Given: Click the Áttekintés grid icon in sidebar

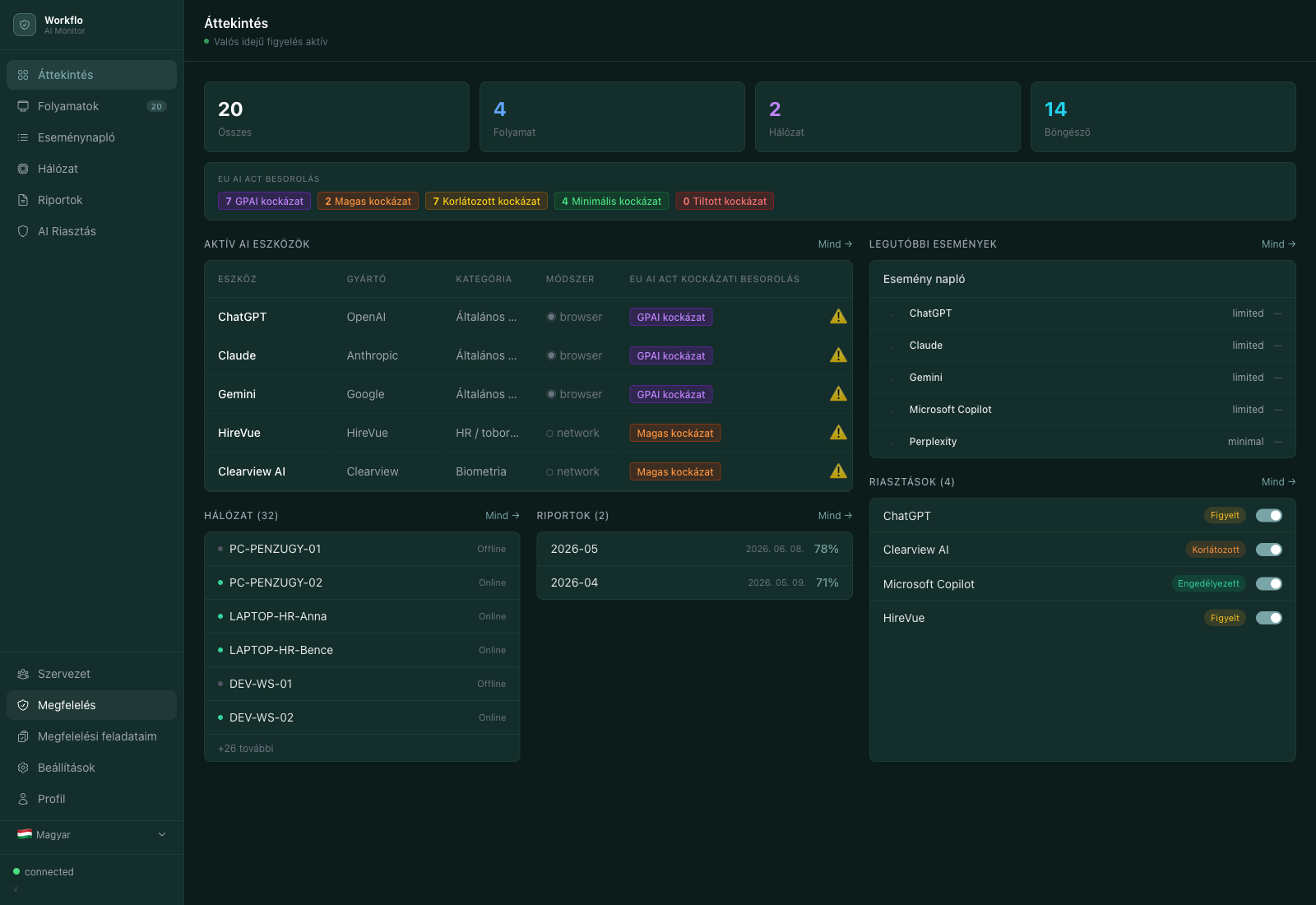Looking at the screenshot, I should click(x=23, y=75).
